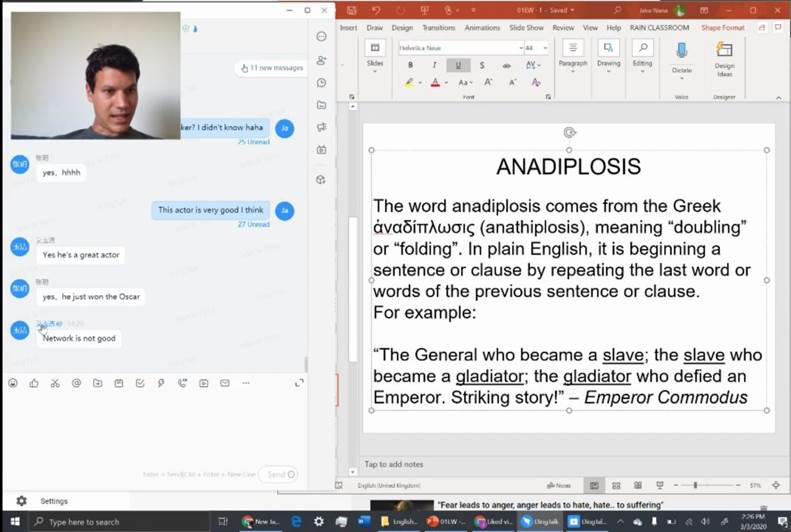Image resolution: width=791 pixels, height=532 pixels.
Task: Toggle Bold formatting
Action: (x=410, y=65)
